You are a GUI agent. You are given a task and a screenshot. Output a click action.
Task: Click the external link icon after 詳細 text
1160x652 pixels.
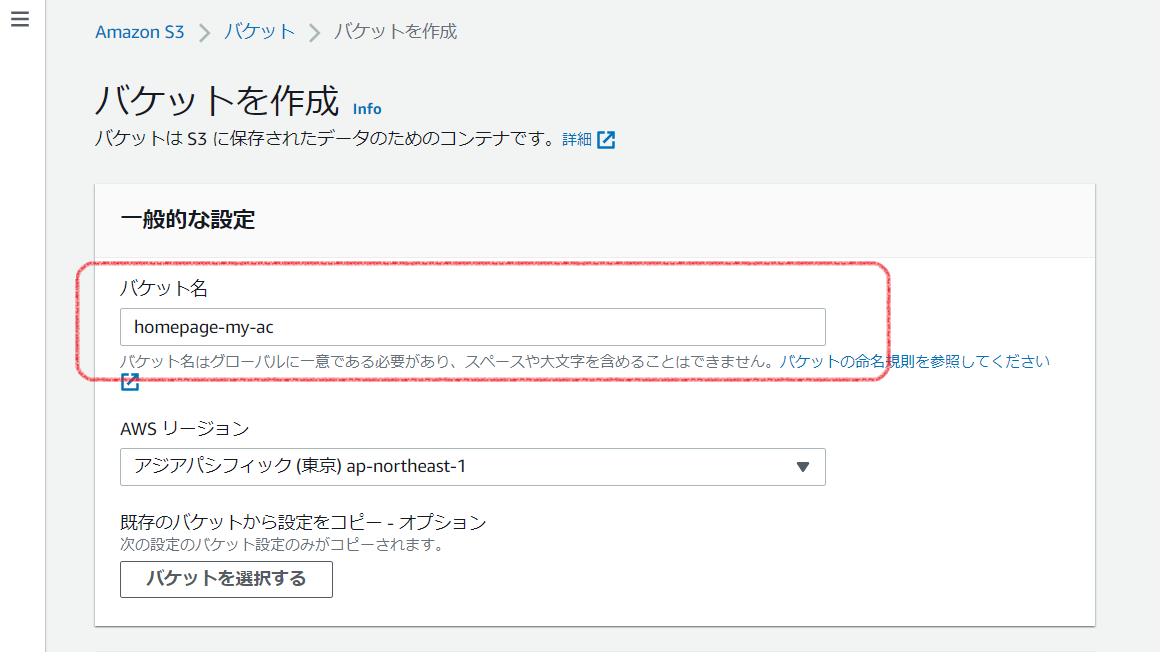[x=606, y=140]
